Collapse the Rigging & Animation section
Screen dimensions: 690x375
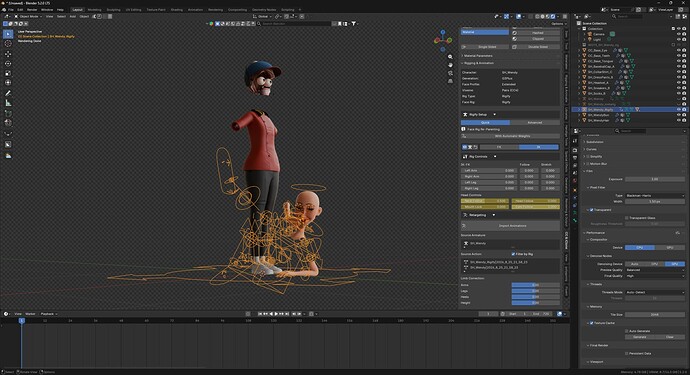478,63
